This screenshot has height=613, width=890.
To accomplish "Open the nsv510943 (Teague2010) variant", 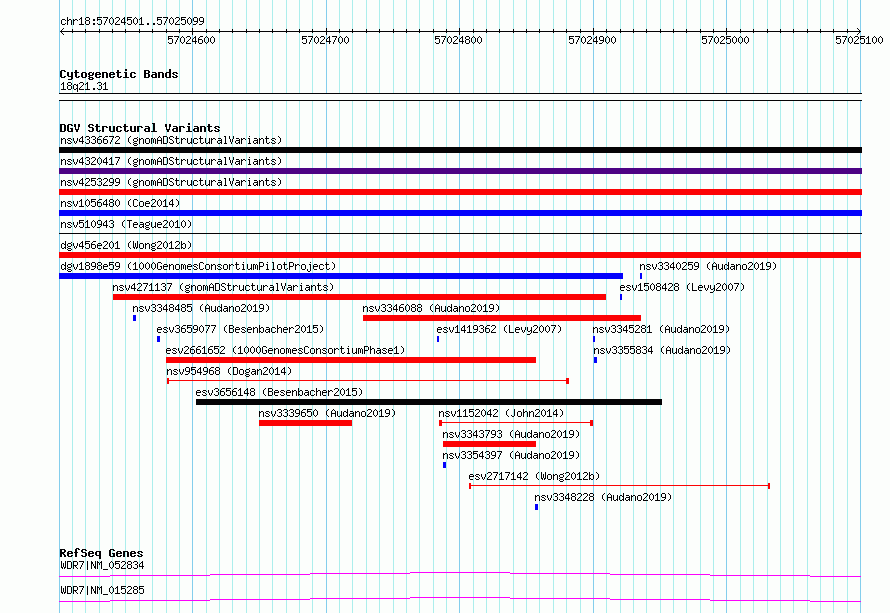I will pos(126,224).
